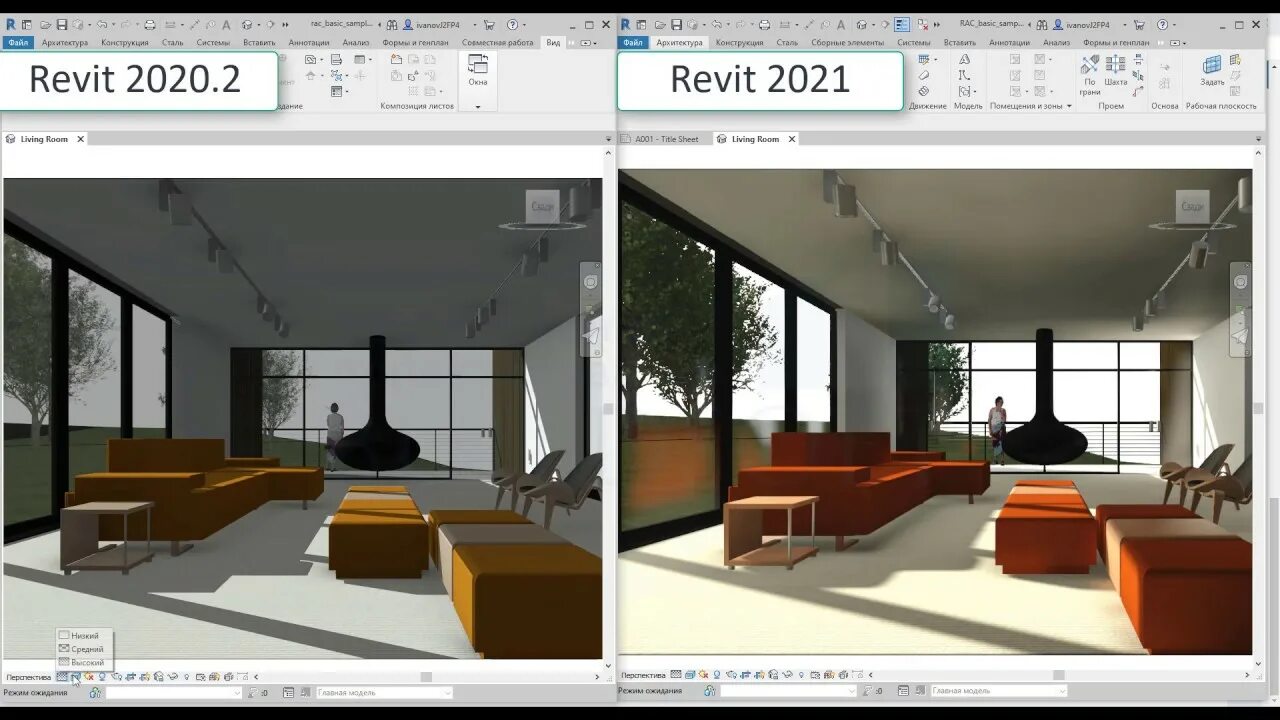This screenshot has height=720, width=1280.
Task: Click Model Text icon in Модель panel
Action: pyautogui.click(x=964, y=59)
